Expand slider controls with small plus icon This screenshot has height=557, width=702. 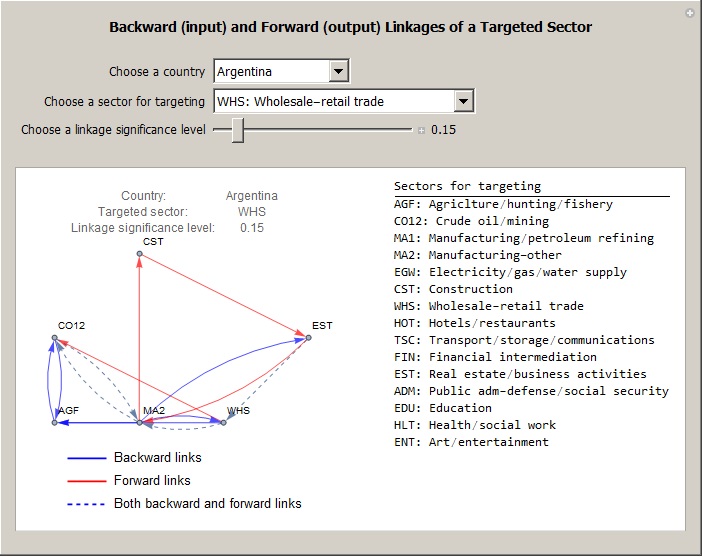(x=421, y=130)
